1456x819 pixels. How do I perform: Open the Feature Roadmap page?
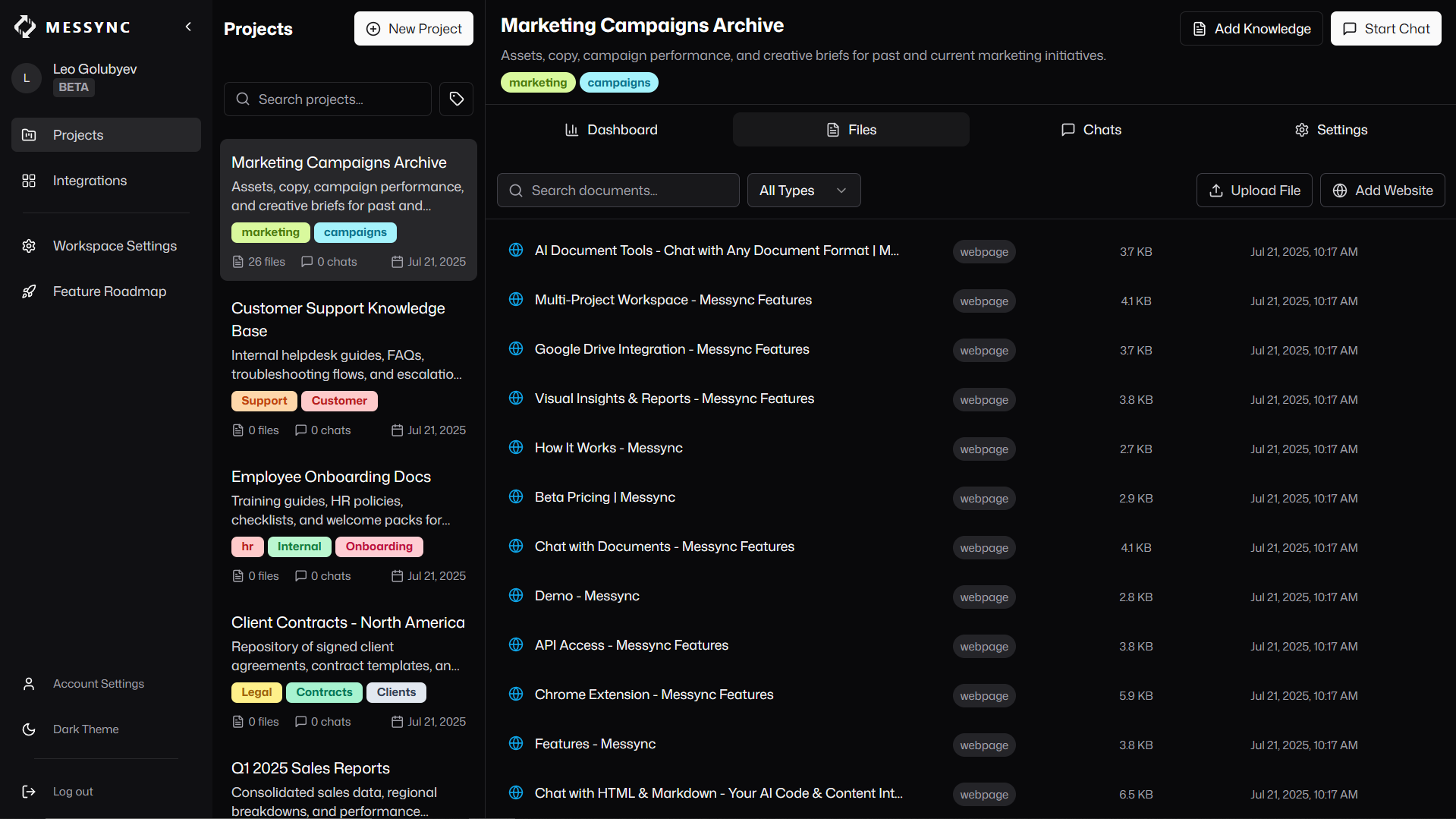[106, 291]
